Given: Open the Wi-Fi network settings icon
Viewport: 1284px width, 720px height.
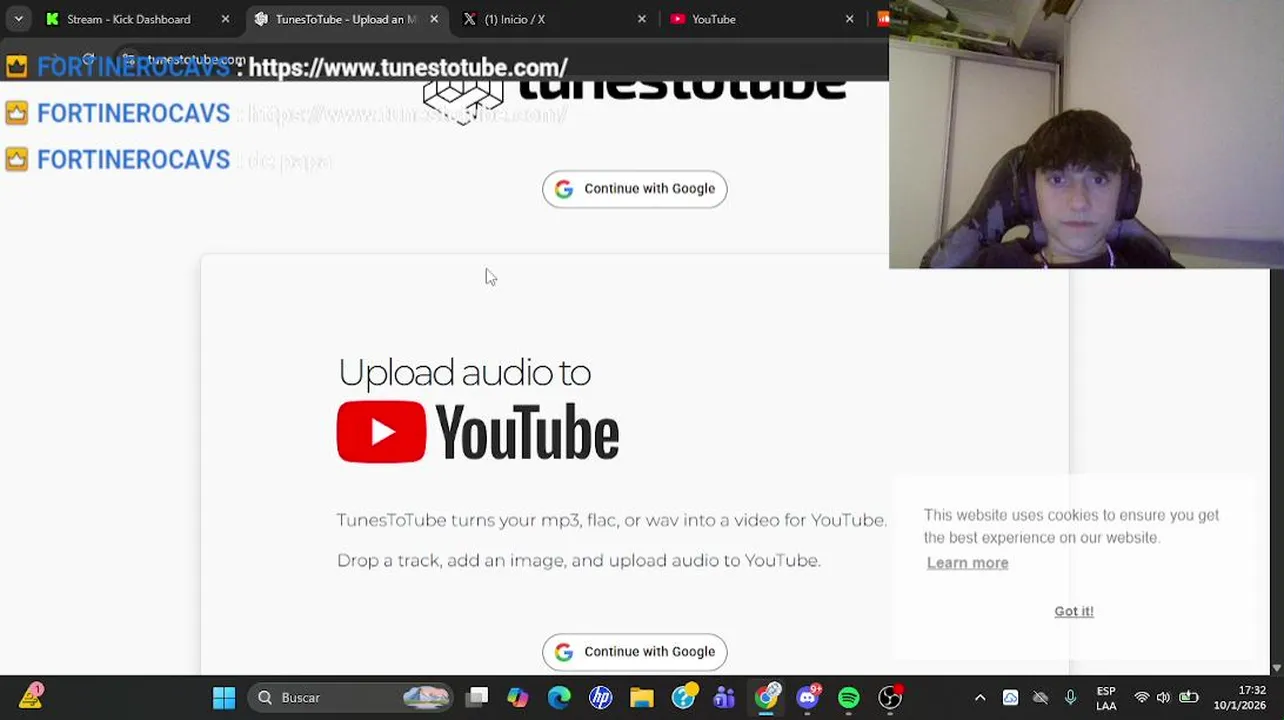Looking at the screenshot, I should coord(1142,698).
